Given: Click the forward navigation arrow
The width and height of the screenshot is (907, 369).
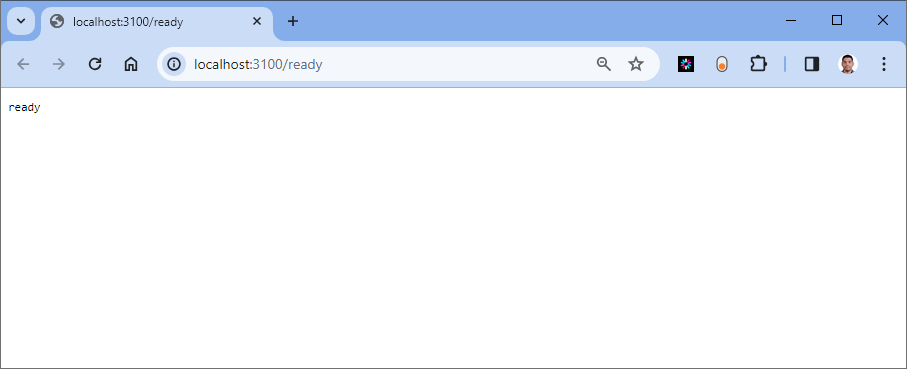Looking at the screenshot, I should [x=59, y=64].
